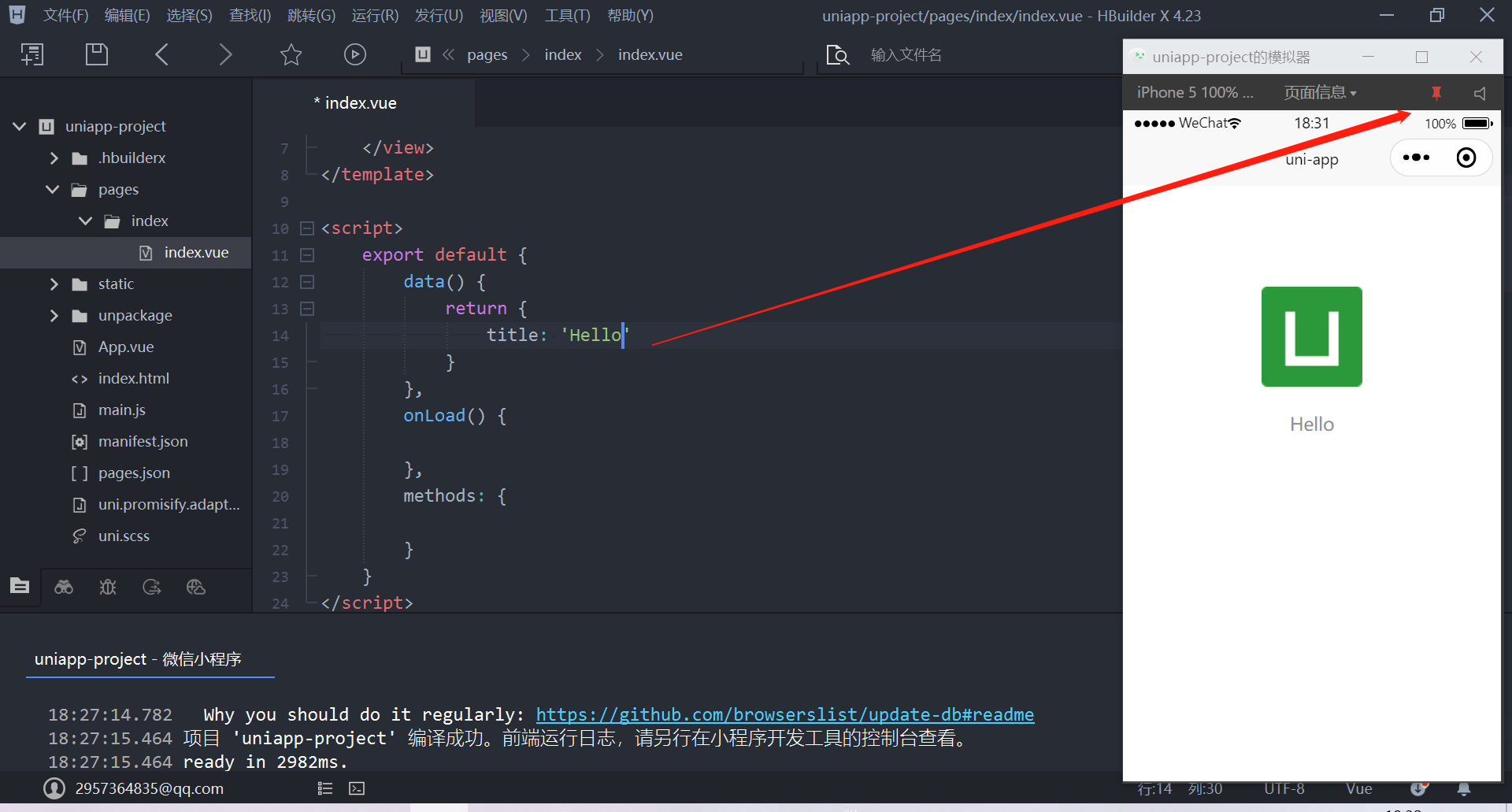Click the iPhone battery indicator in simulator
Viewport: 1512px width, 812px height.
1474,123
